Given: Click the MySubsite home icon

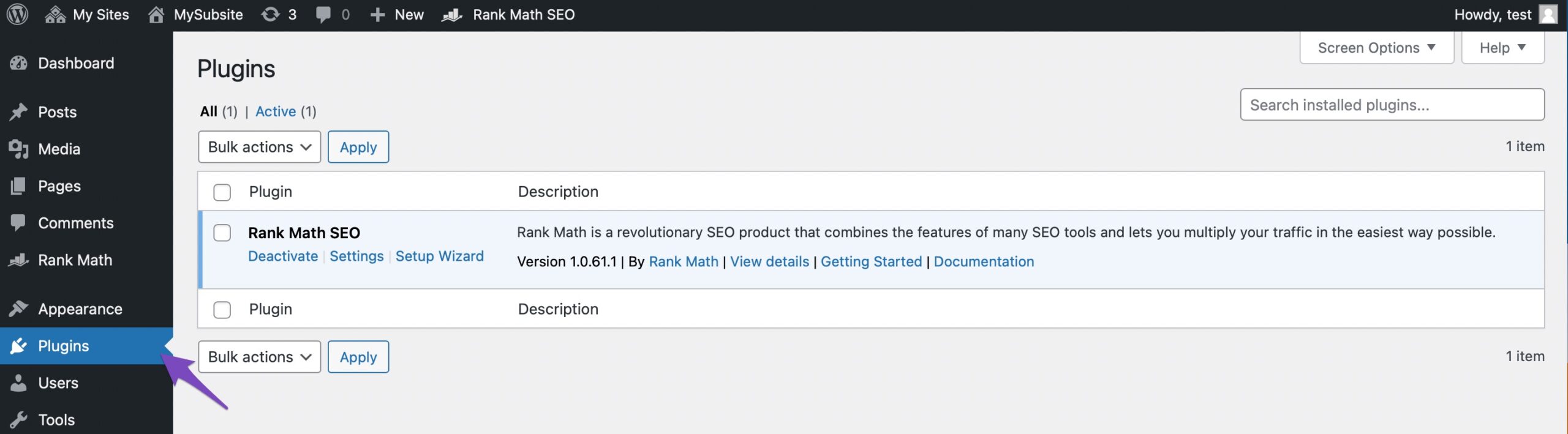Looking at the screenshot, I should tap(156, 14).
